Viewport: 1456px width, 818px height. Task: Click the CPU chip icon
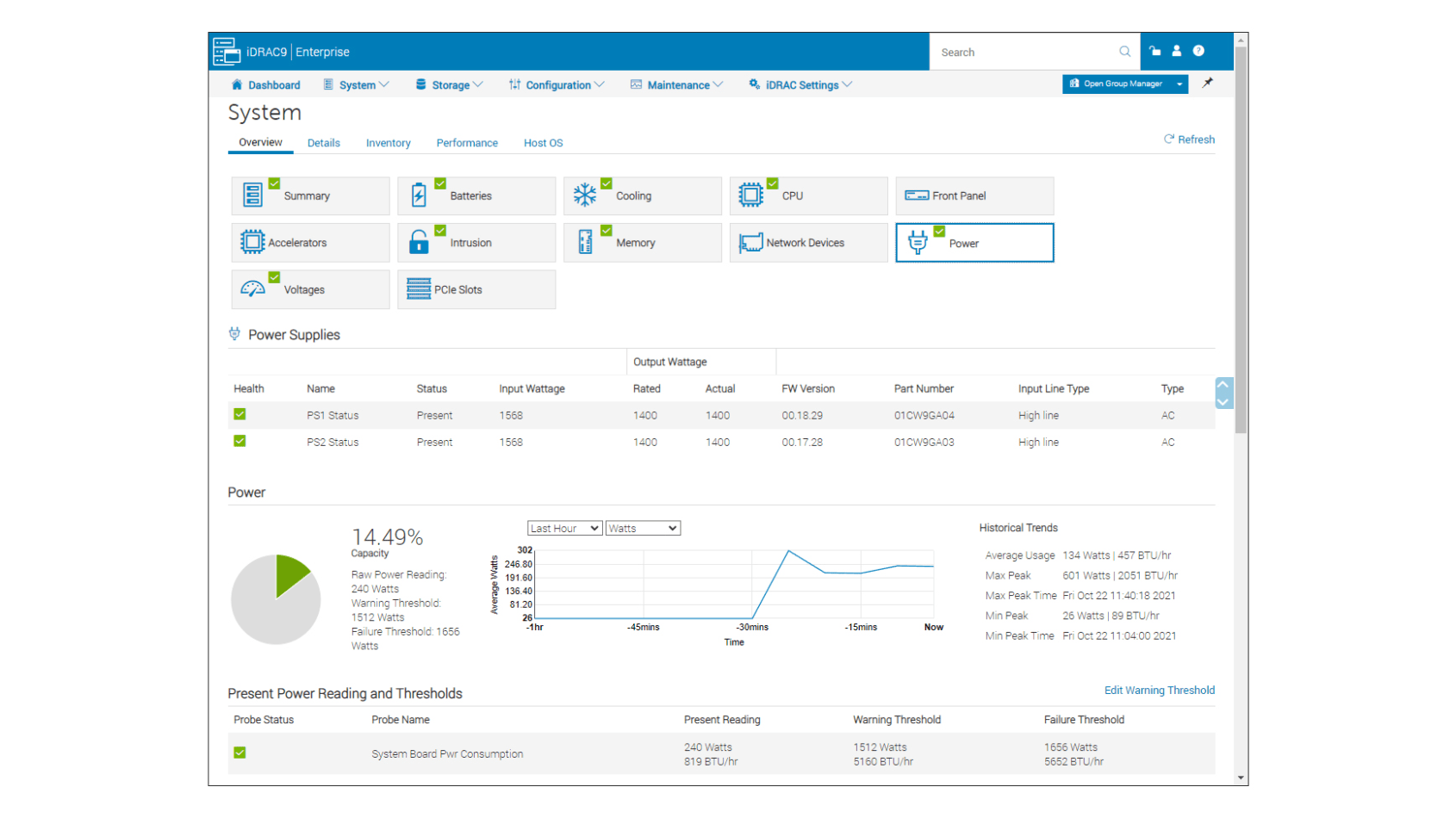(x=751, y=195)
